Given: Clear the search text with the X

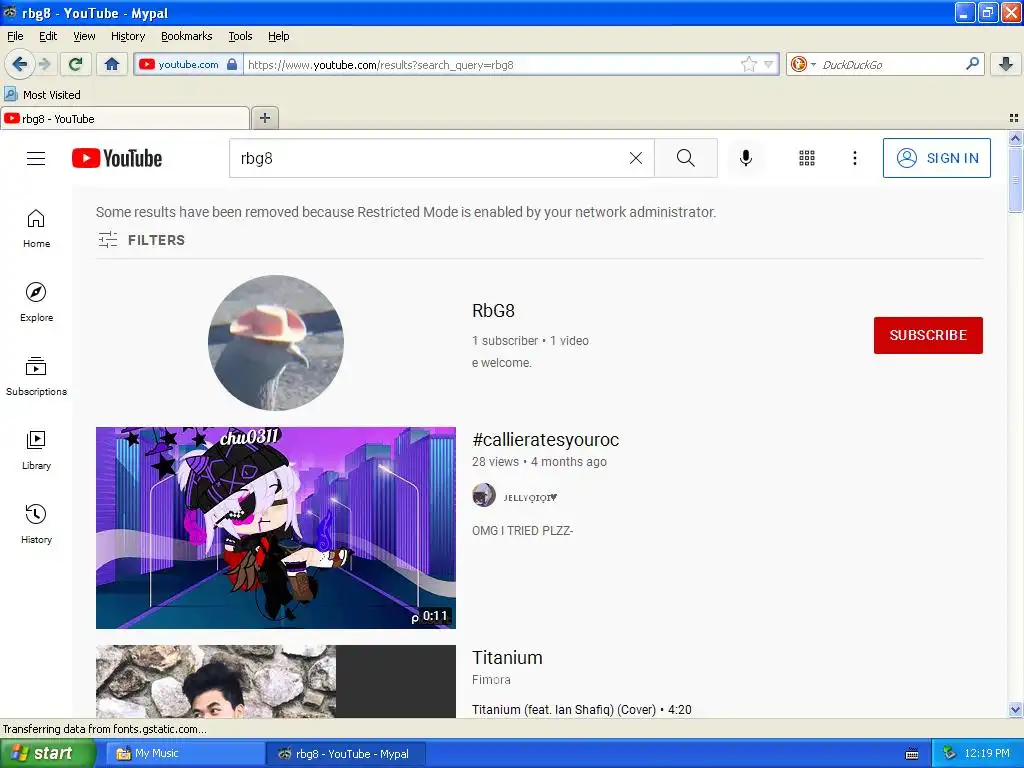Looking at the screenshot, I should tap(635, 158).
